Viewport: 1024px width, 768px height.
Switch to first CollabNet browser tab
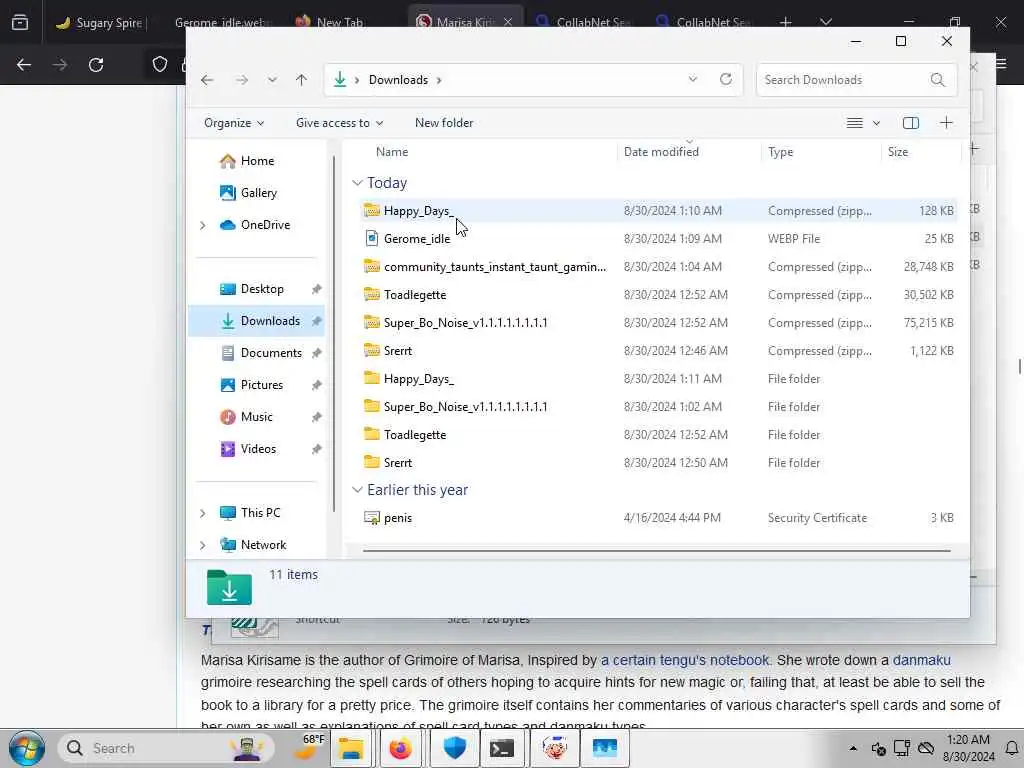point(584,23)
